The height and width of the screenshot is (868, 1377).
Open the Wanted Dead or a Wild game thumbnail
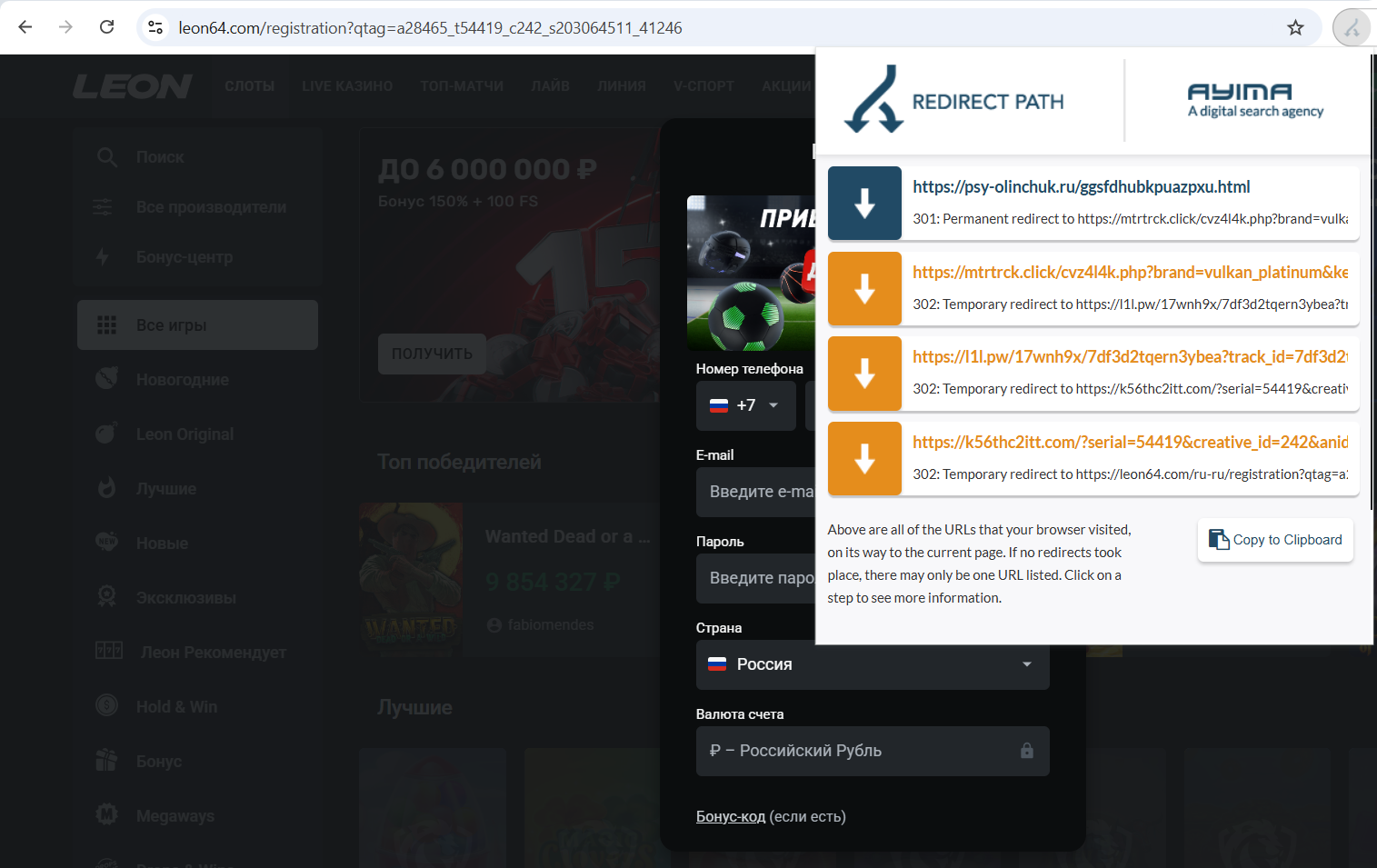pos(411,579)
